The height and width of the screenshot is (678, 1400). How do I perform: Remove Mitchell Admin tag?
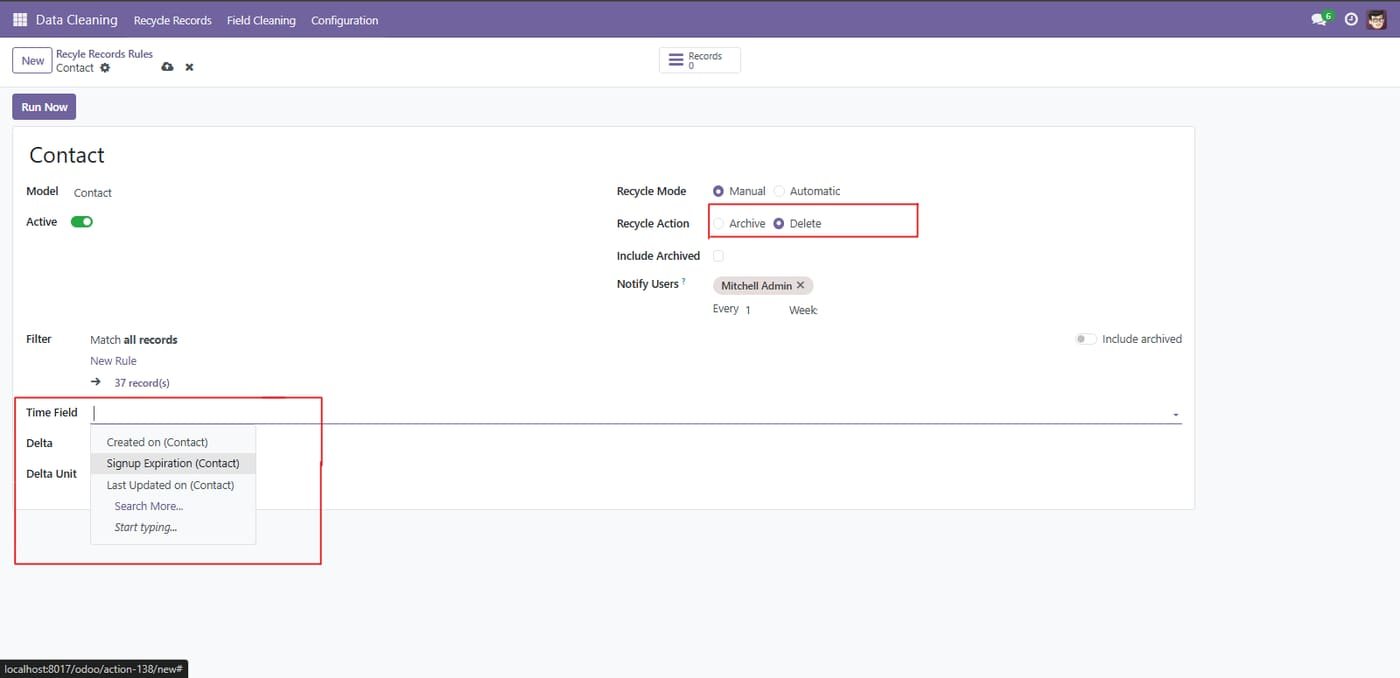[x=800, y=285]
